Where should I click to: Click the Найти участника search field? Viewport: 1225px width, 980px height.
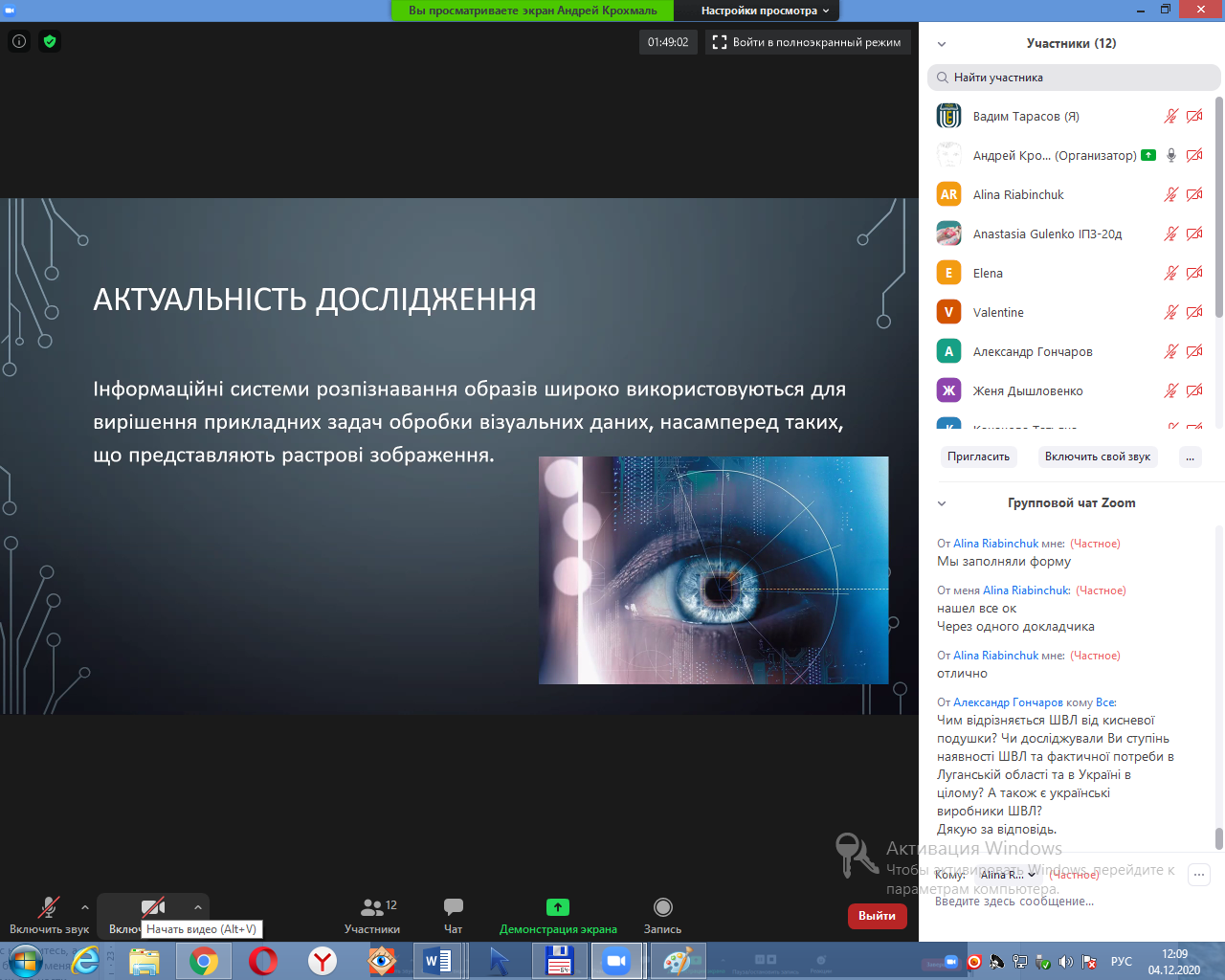1074,78
